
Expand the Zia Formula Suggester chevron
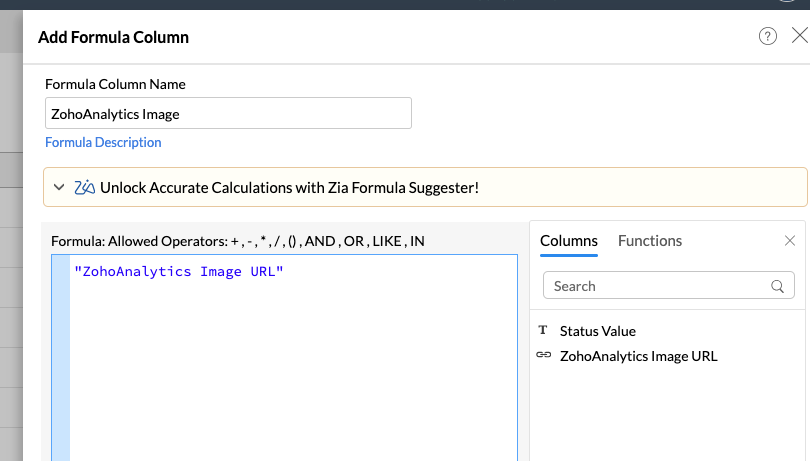pos(60,187)
